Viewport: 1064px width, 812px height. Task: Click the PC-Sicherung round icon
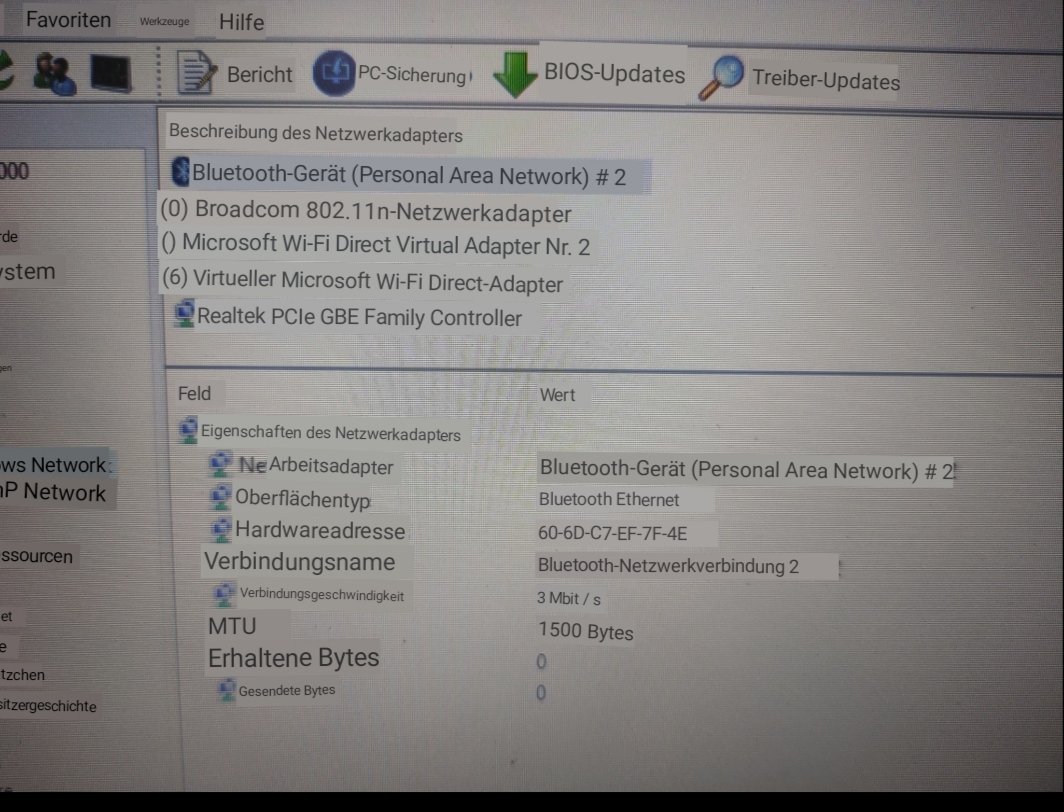click(x=334, y=73)
